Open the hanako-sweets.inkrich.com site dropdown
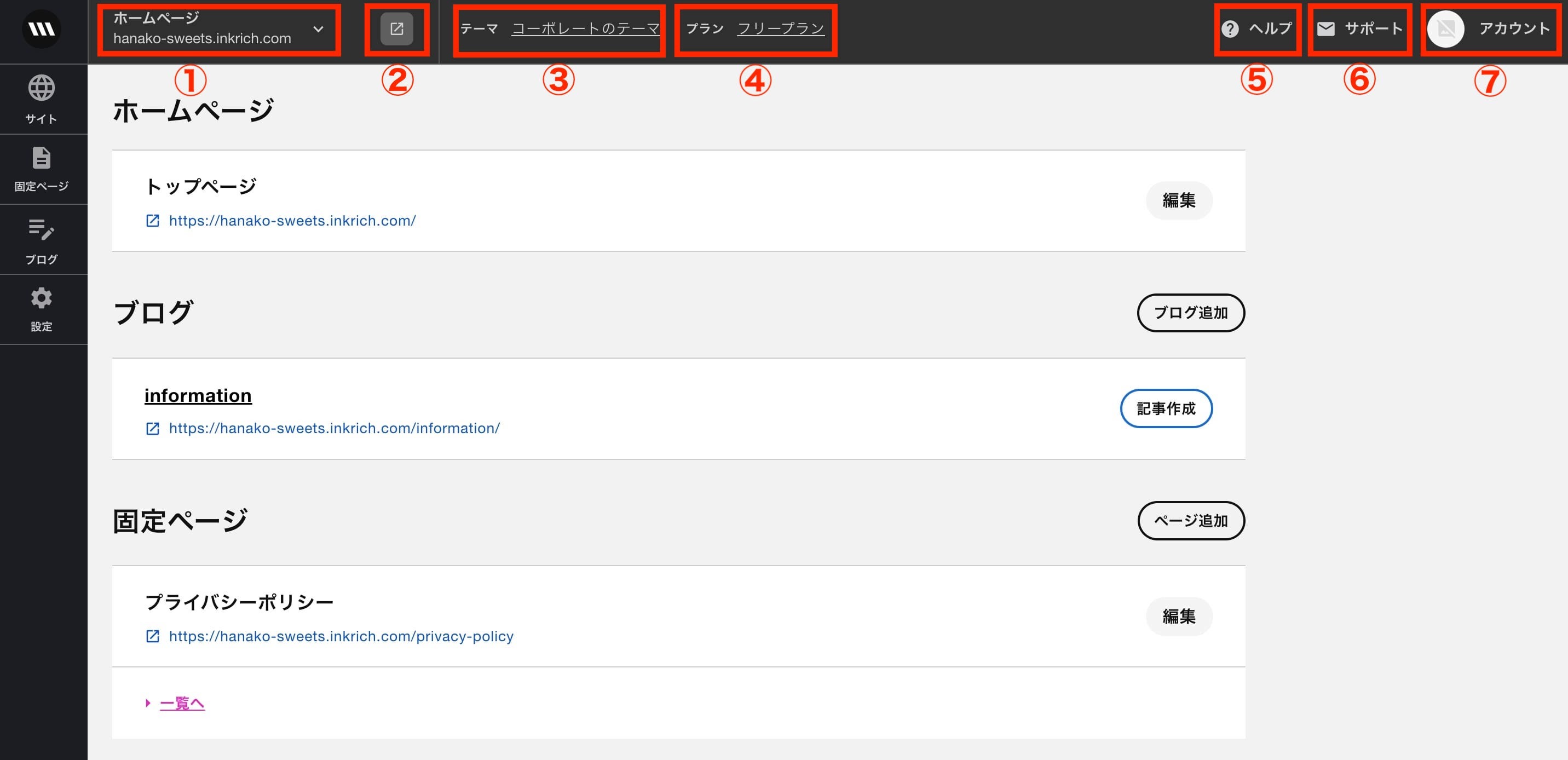Viewport: 1568px width, 760px height. [218, 28]
